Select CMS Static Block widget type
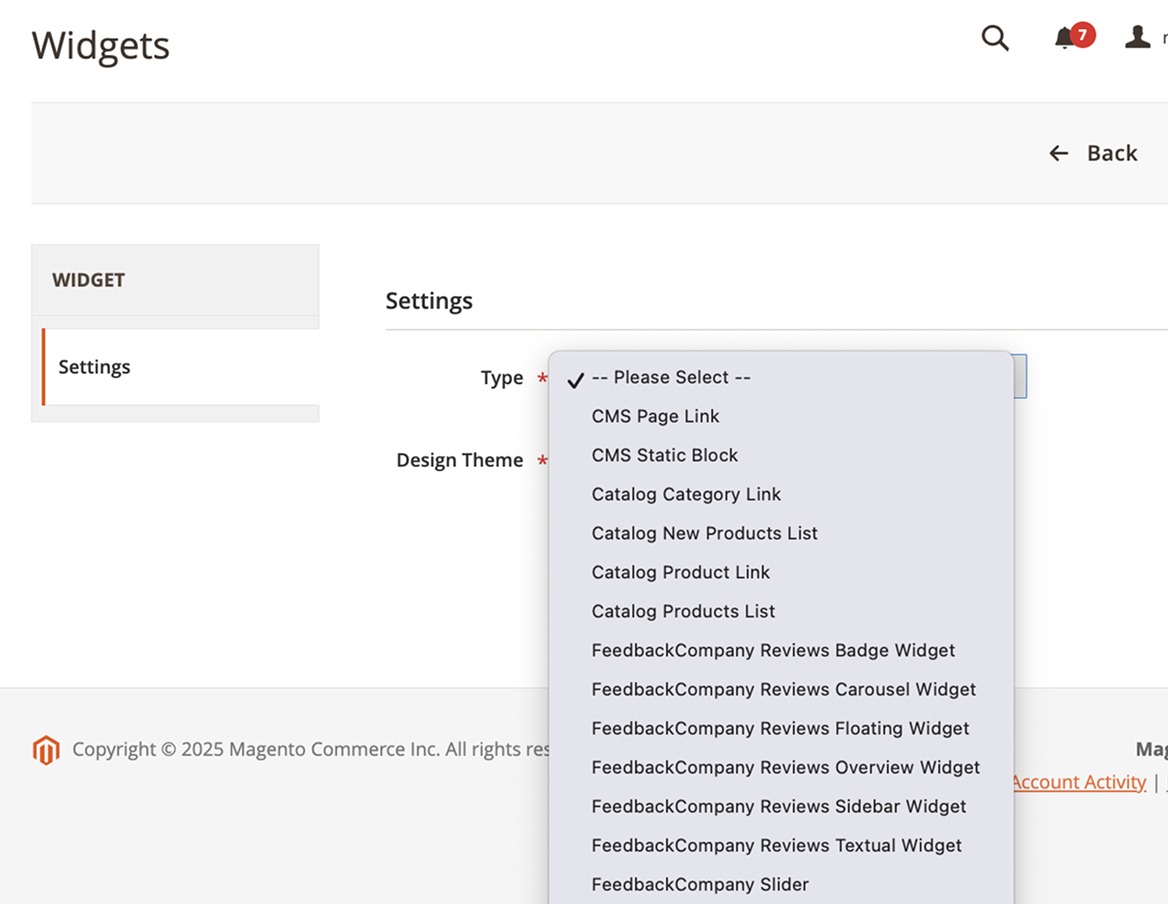The width and height of the screenshot is (1168, 904). 781,455
